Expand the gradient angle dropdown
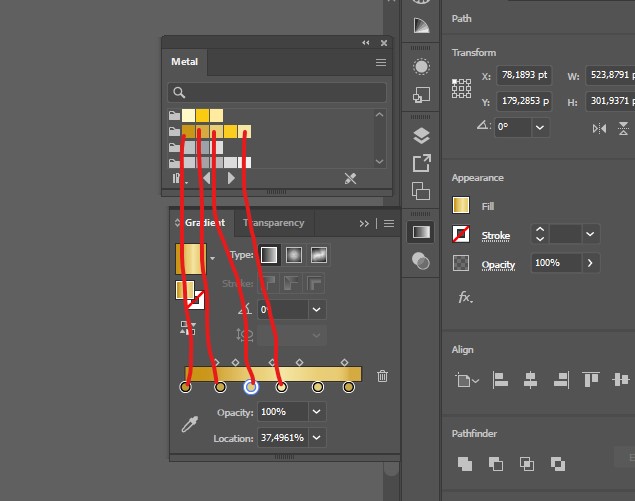The height and width of the screenshot is (501, 635). pyautogui.click(x=317, y=310)
